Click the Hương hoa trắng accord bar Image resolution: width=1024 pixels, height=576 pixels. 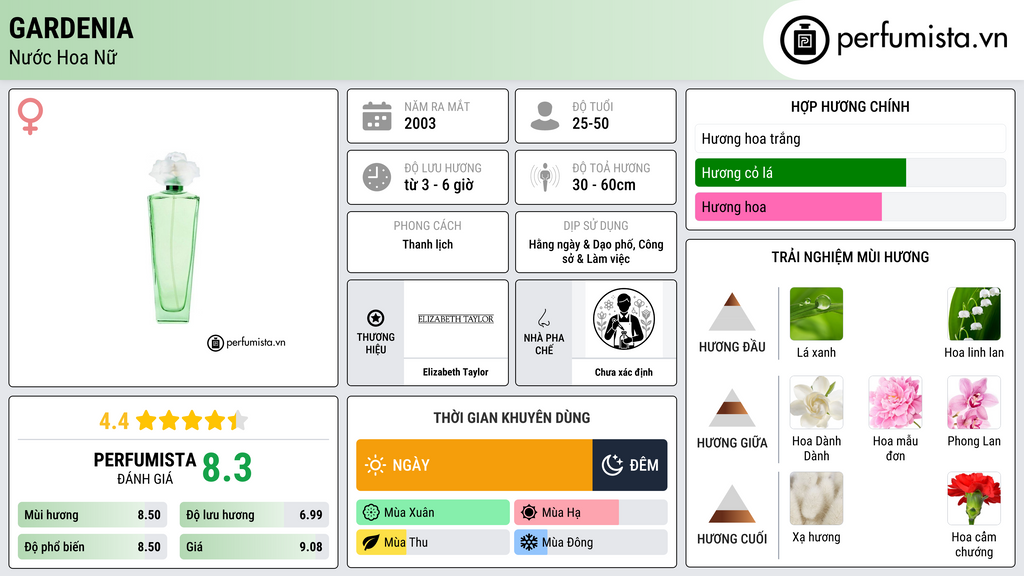point(850,138)
